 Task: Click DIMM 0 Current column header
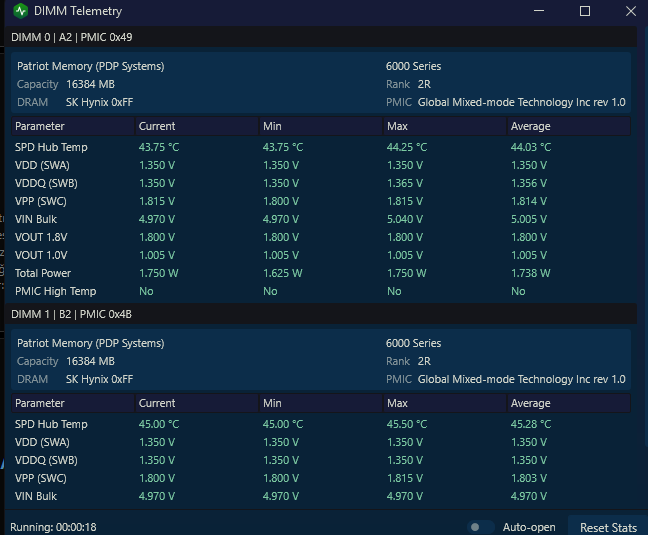point(197,126)
